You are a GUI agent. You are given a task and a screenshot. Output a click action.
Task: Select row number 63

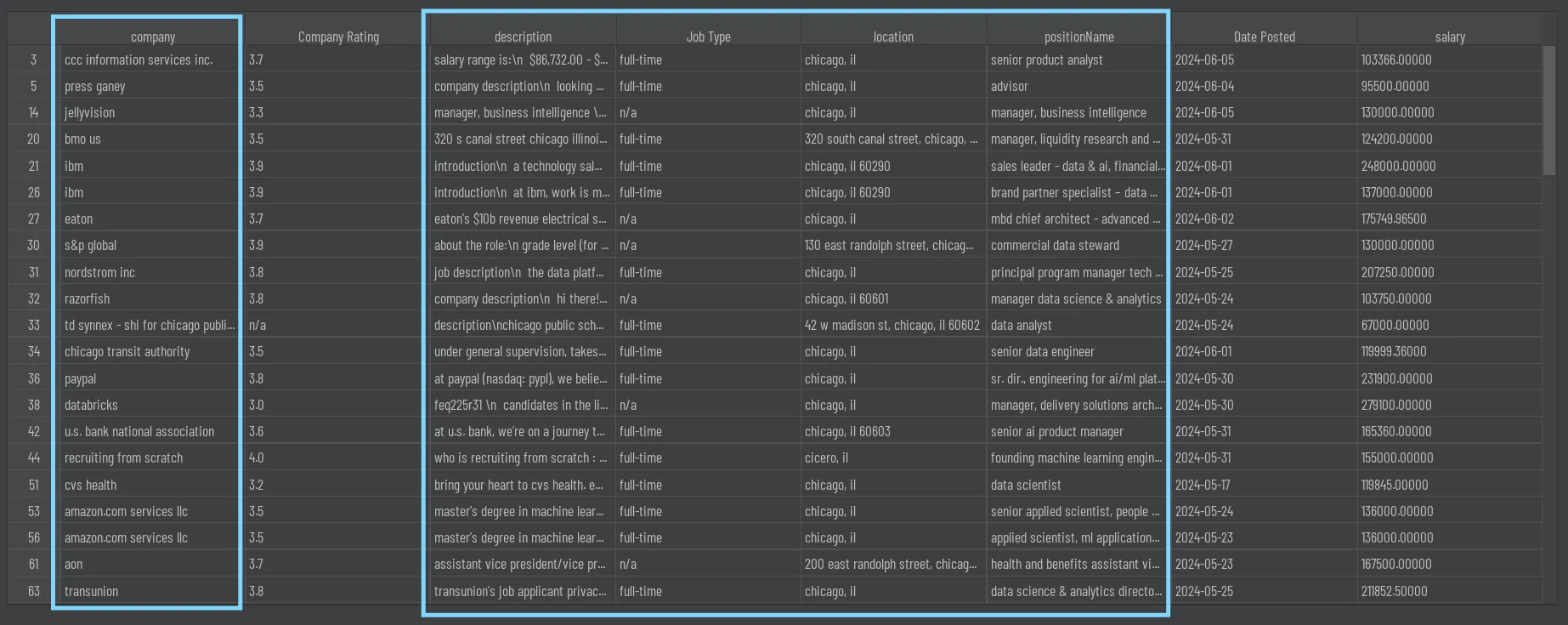tap(34, 591)
